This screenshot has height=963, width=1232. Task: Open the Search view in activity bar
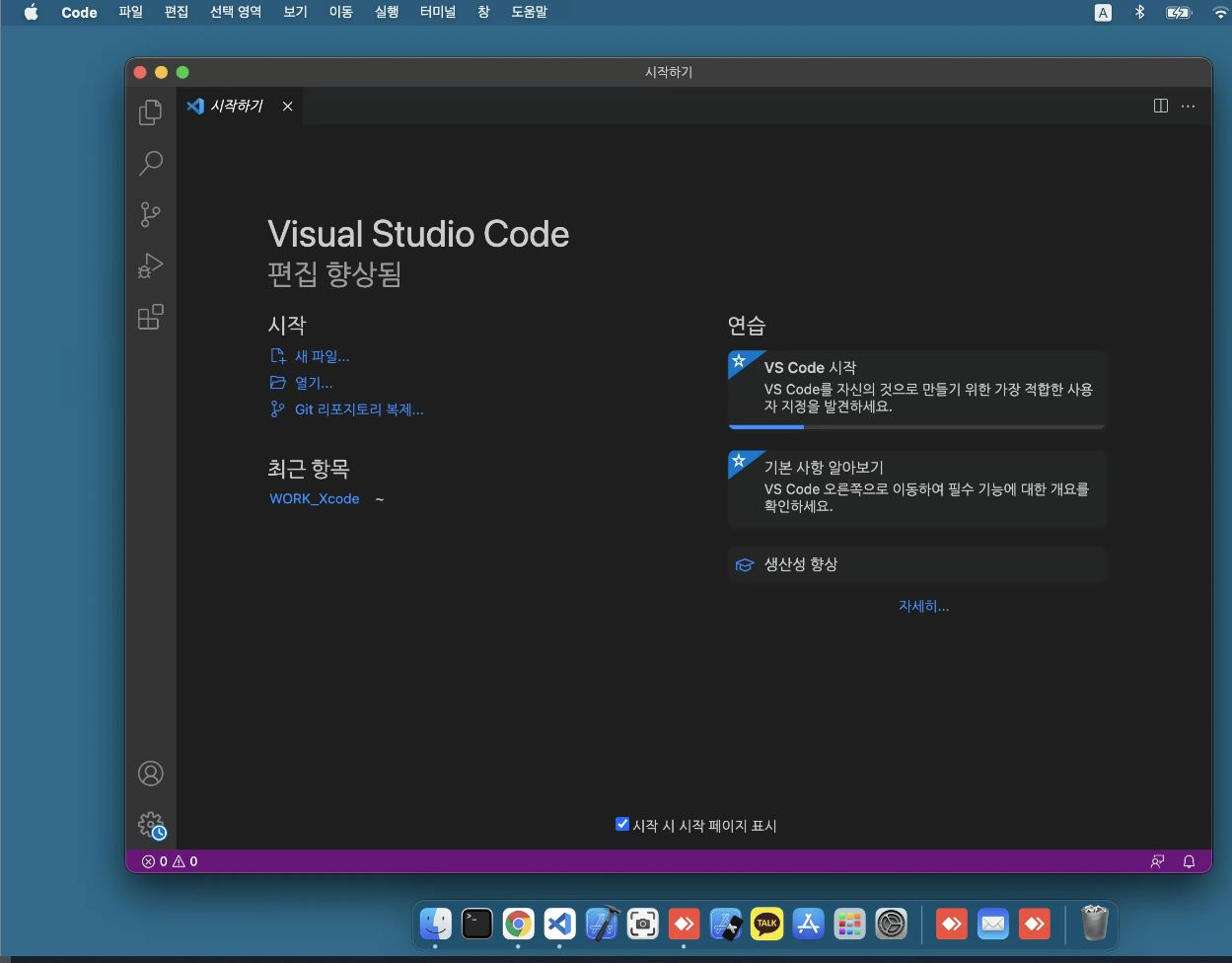pos(150,163)
